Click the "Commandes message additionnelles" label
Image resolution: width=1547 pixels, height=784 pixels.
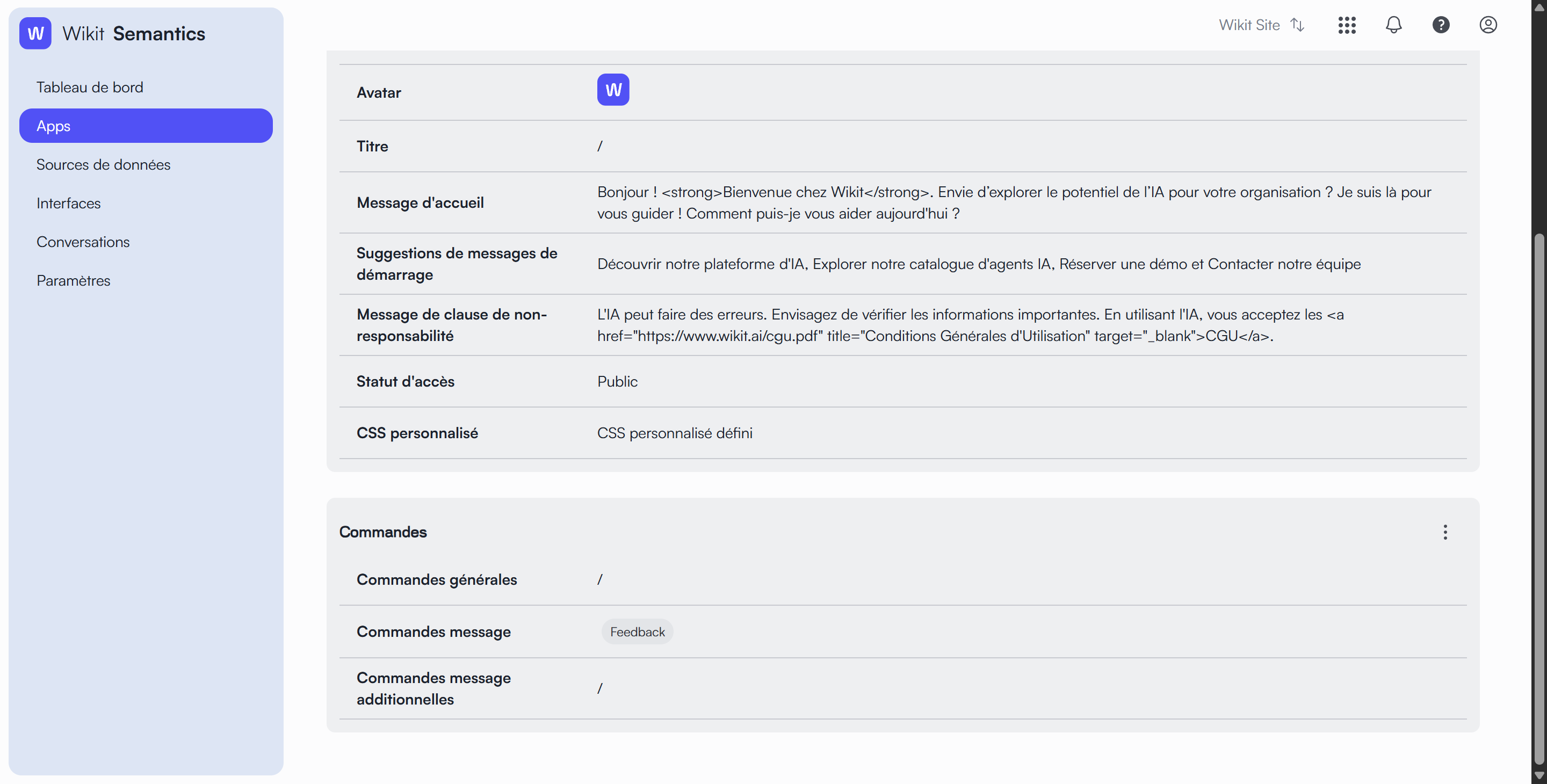pyautogui.click(x=433, y=689)
